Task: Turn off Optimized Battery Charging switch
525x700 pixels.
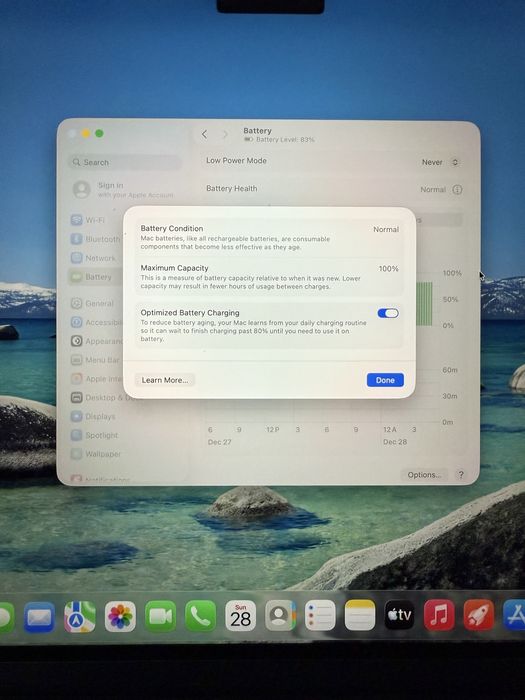Action: [x=388, y=313]
